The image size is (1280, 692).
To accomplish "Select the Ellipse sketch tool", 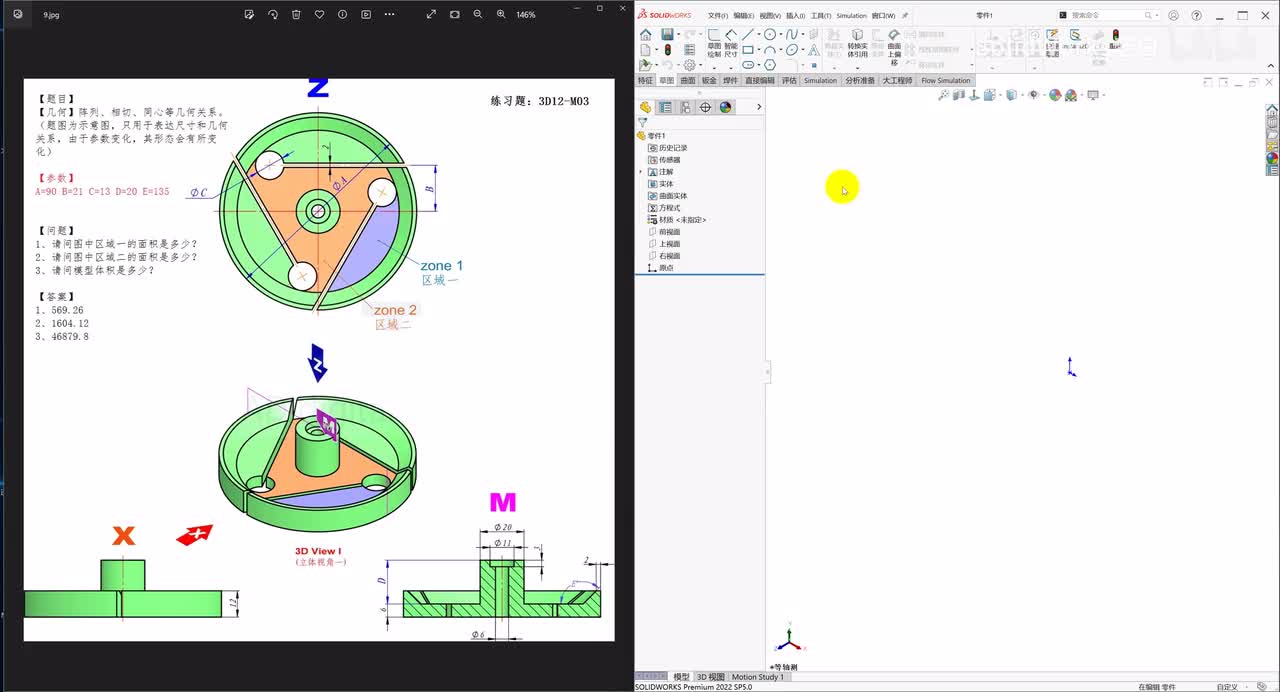I will click(x=792, y=50).
